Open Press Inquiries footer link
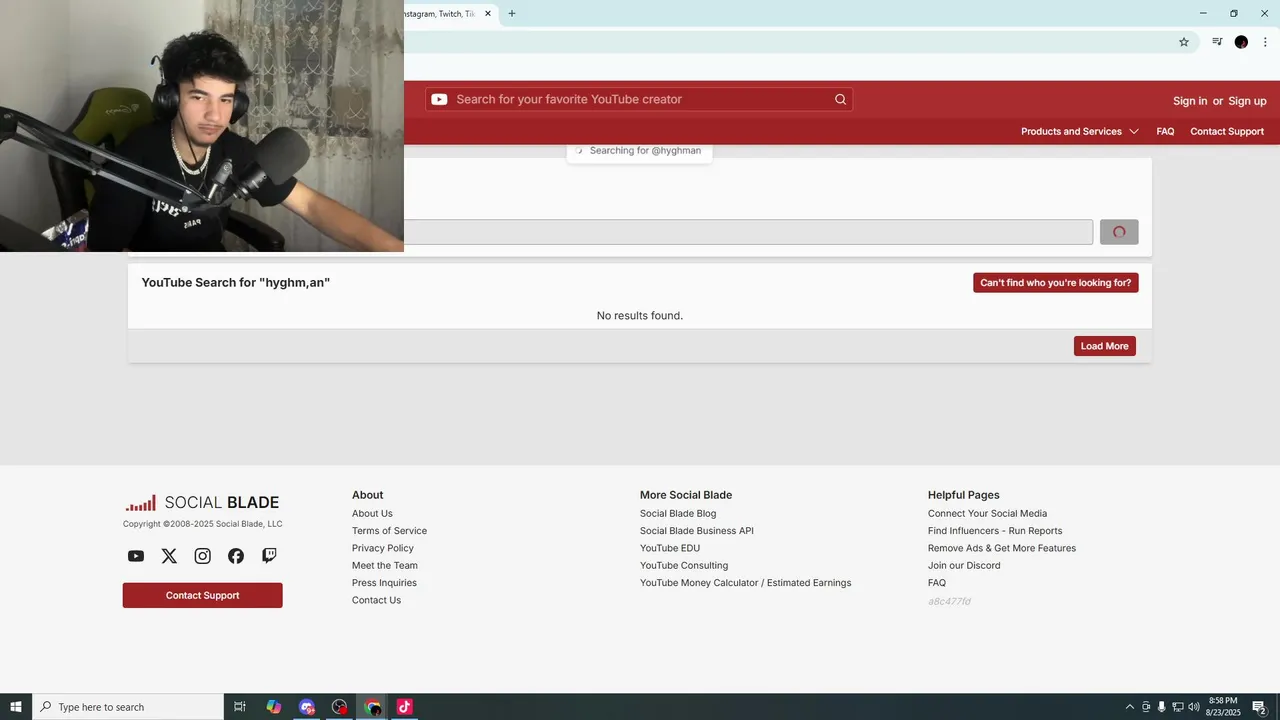This screenshot has width=1280, height=720. click(384, 583)
